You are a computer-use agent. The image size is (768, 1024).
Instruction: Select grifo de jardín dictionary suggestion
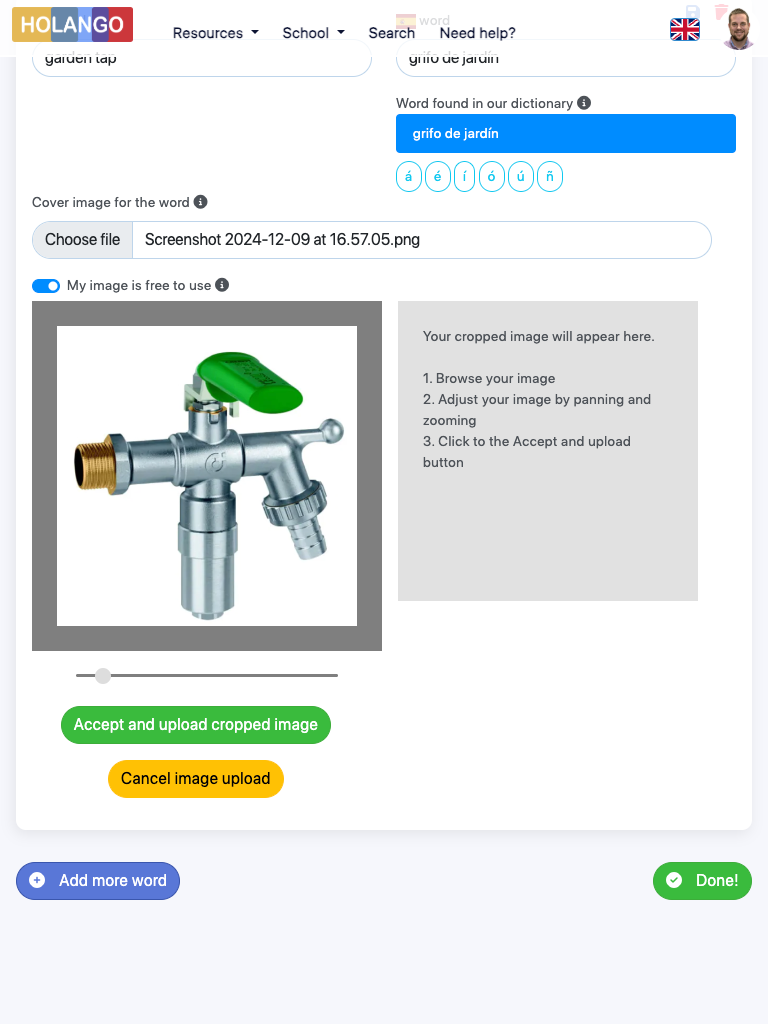[566, 134]
